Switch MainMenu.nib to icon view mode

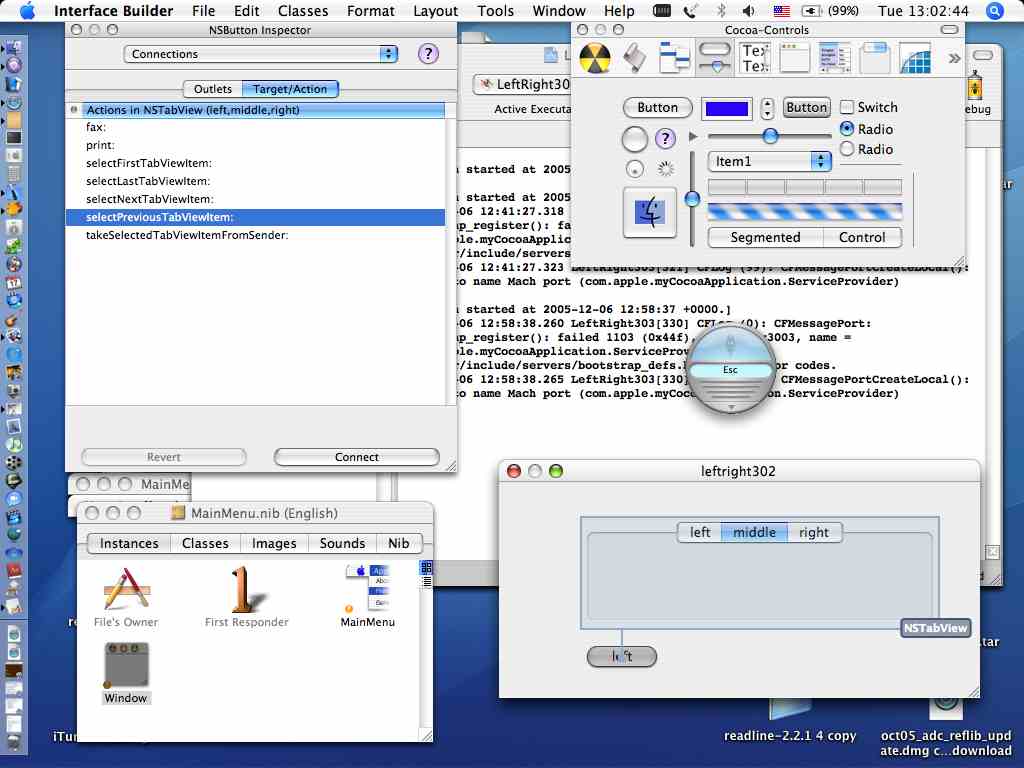tap(426, 567)
